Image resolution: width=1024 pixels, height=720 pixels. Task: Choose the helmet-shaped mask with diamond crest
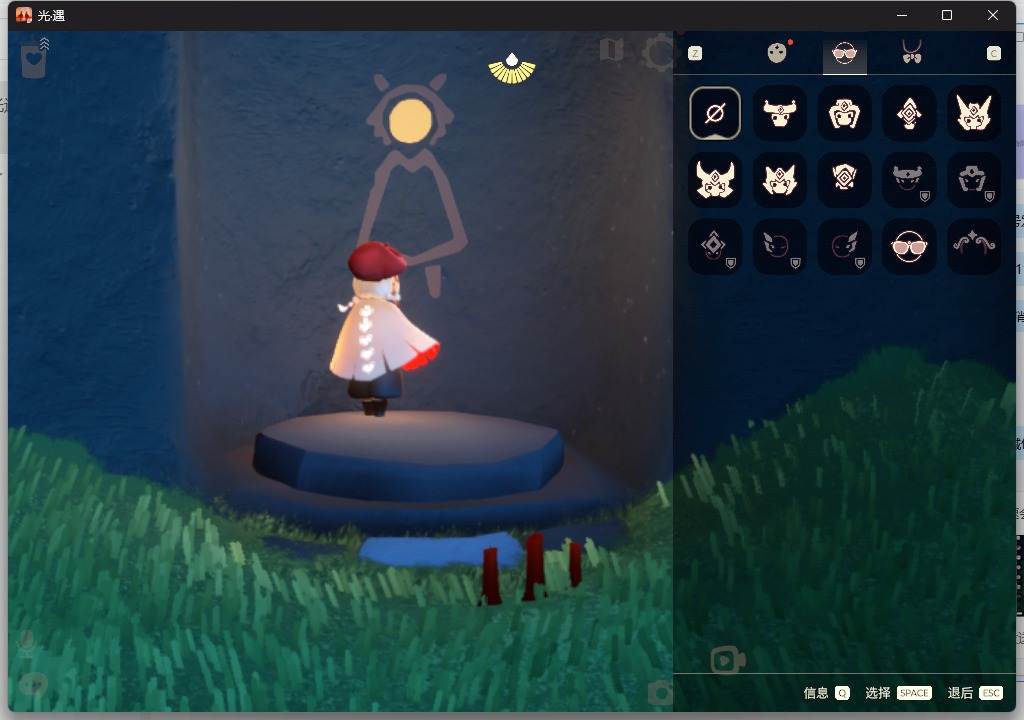click(x=844, y=113)
